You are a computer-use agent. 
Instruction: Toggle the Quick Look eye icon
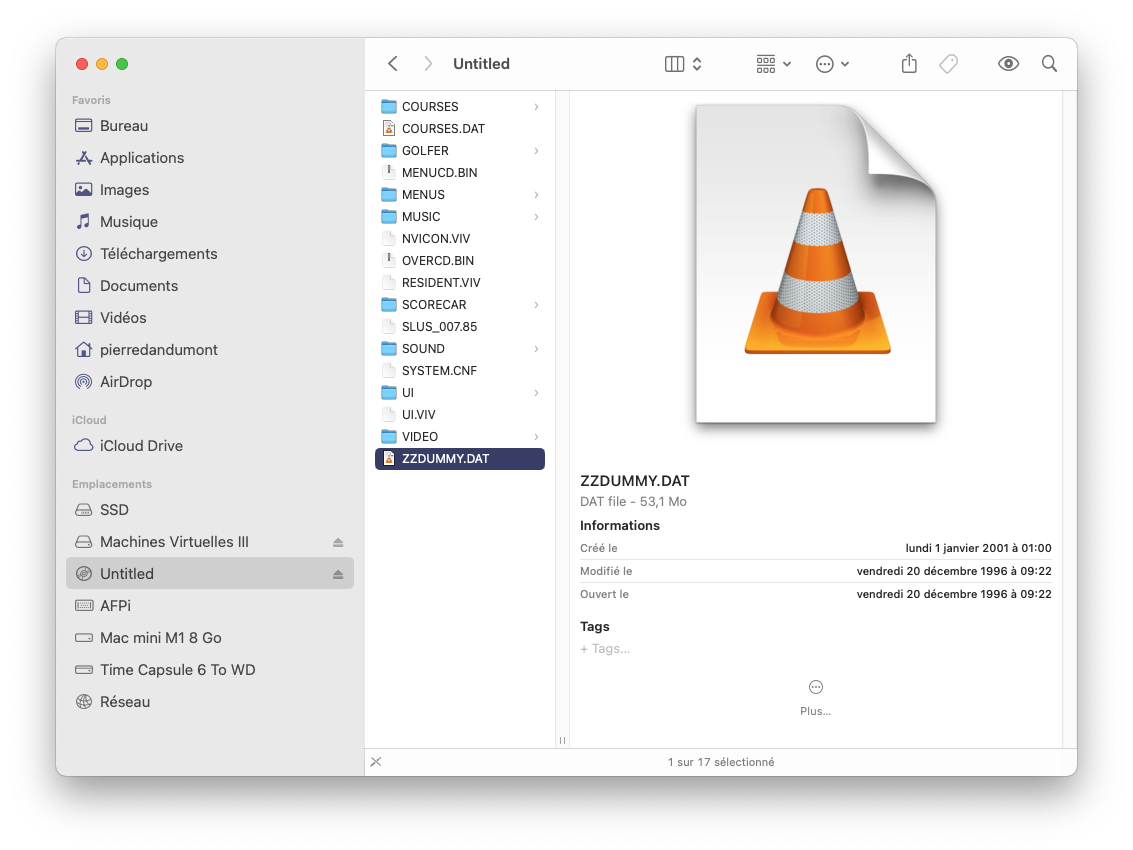pos(1008,64)
